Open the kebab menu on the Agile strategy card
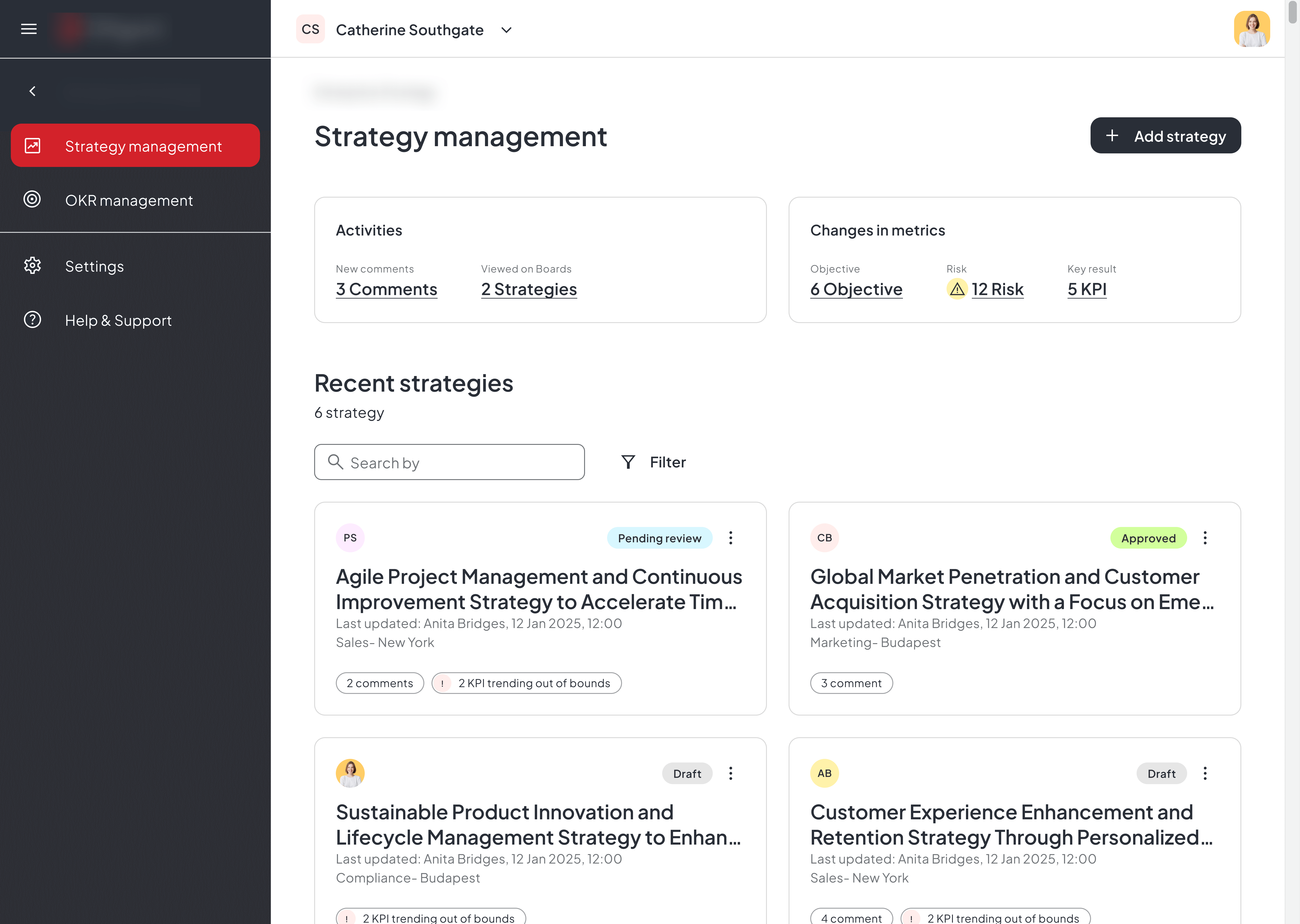 731,537
